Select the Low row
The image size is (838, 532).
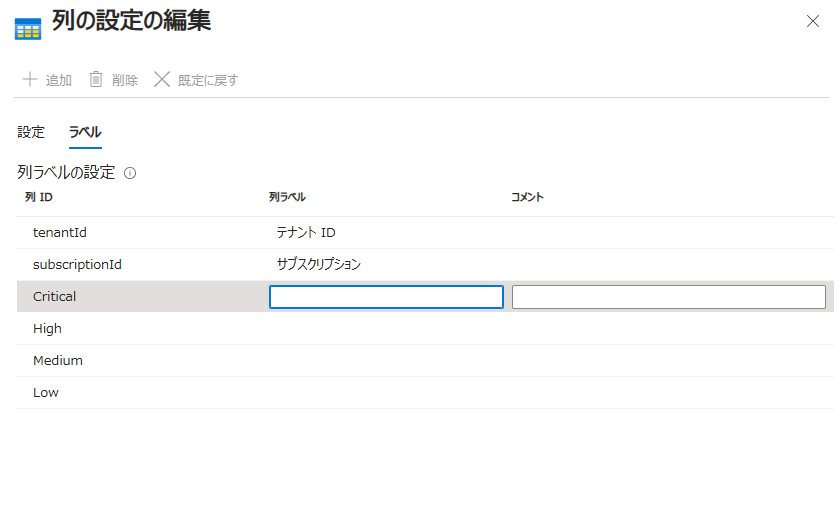click(x=425, y=393)
